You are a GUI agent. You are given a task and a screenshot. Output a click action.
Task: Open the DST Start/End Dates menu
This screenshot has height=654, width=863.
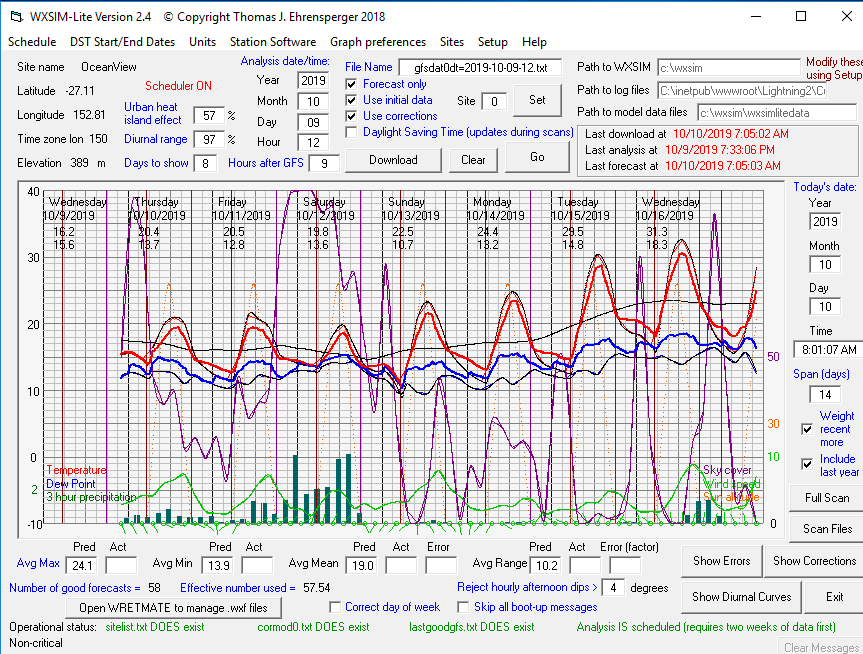pos(122,42)
